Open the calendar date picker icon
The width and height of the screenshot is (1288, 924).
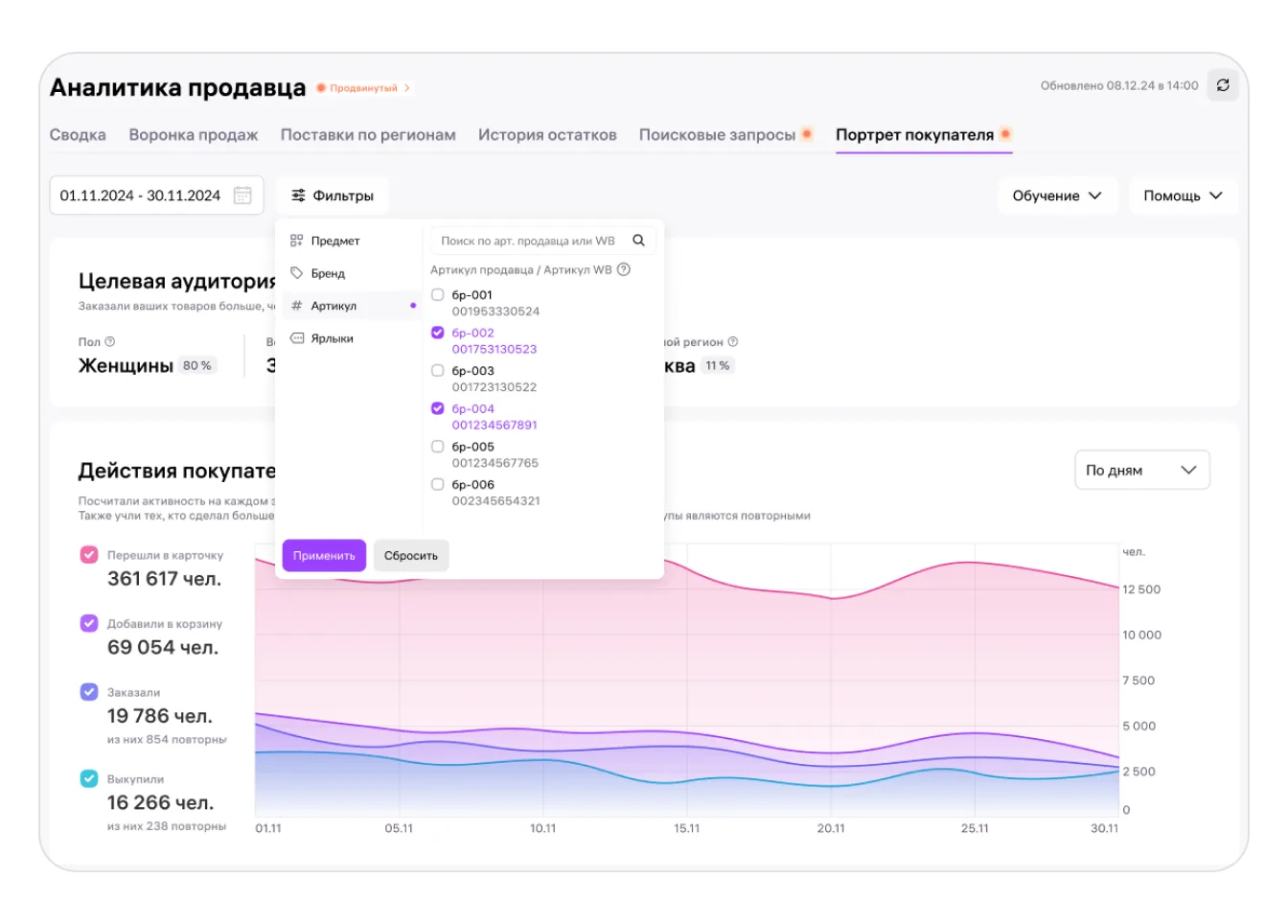point(242,196)
